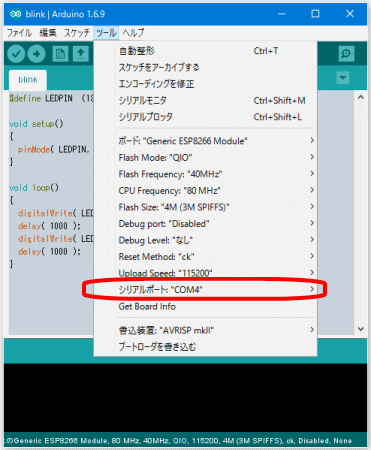Click the Arduino logo in title bar

[16, 14]
